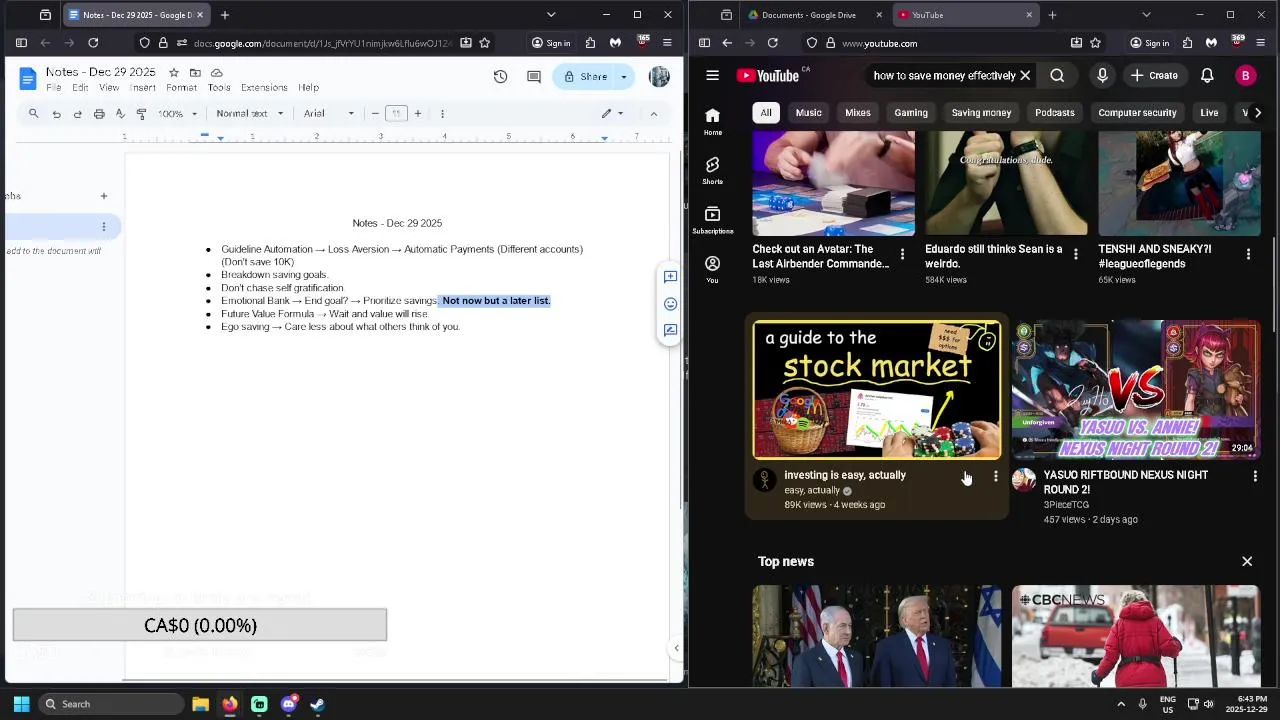
Task: Star the Notes - Dec 29 2025 document
Action: coord(174,73)
